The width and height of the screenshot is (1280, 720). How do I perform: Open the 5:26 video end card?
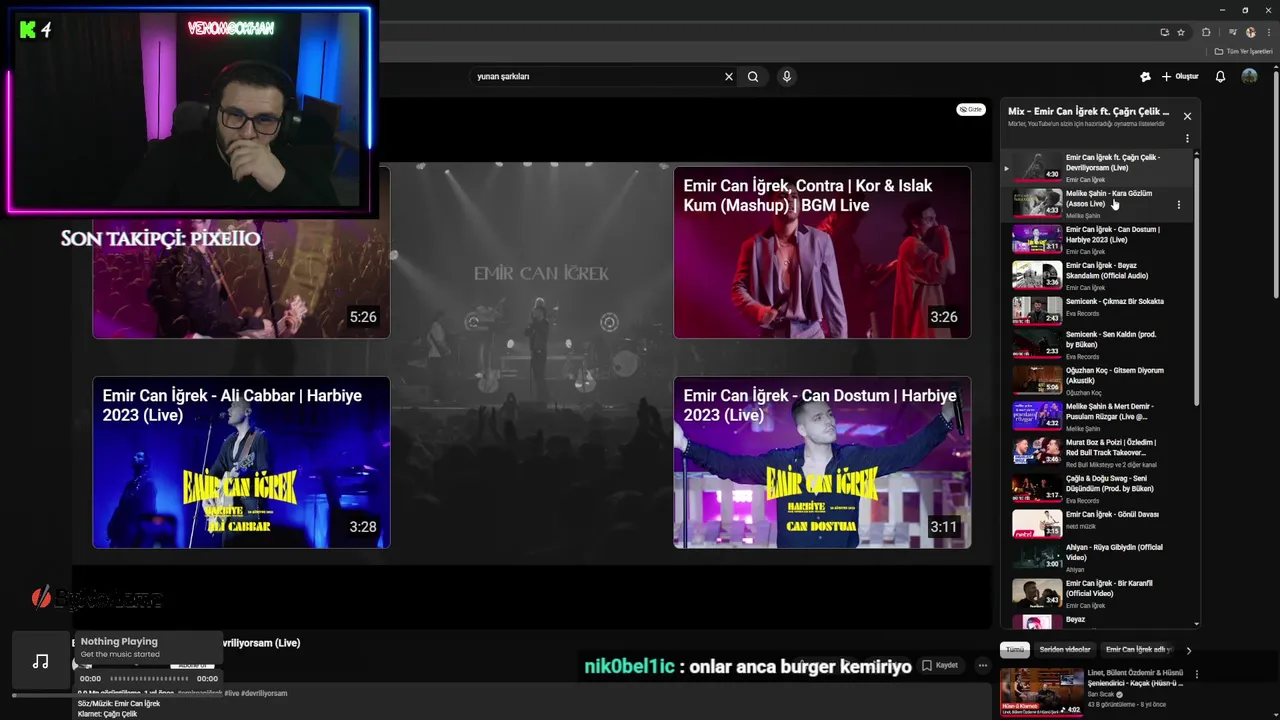(x=241, y=252)
